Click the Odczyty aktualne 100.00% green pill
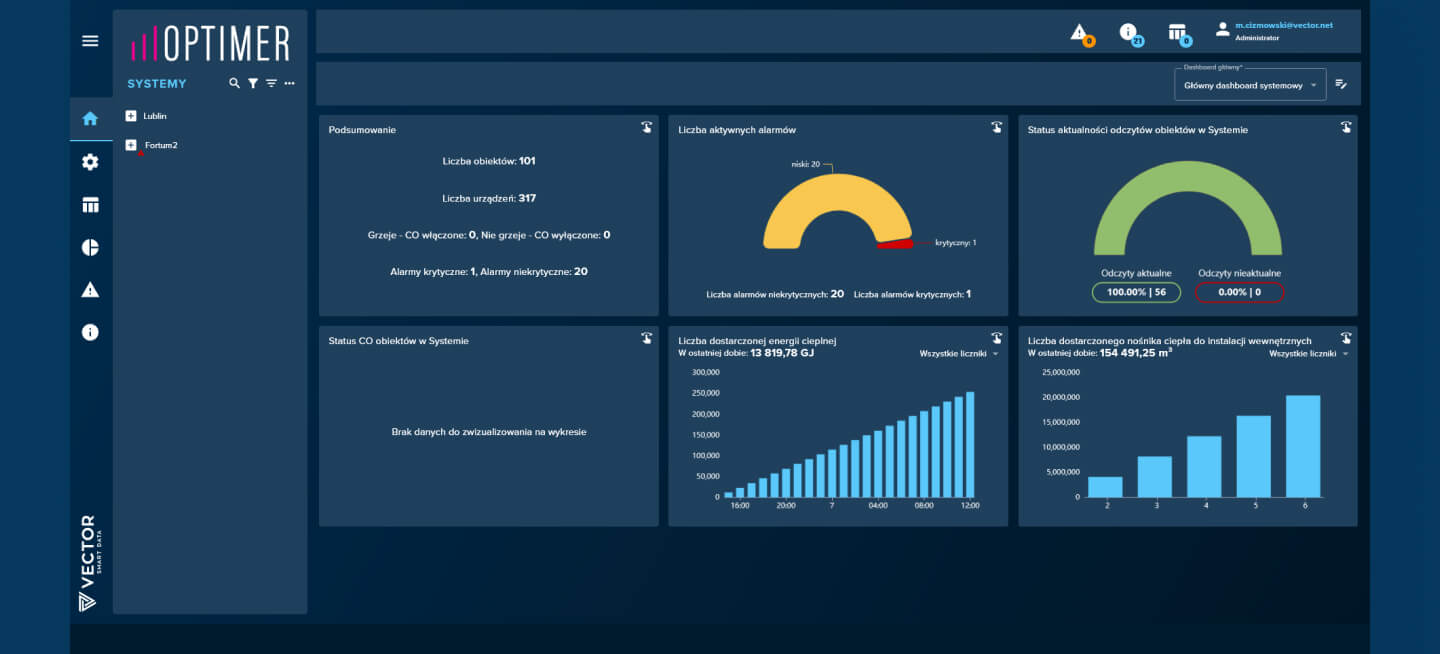 click(x=1137, y=293)
